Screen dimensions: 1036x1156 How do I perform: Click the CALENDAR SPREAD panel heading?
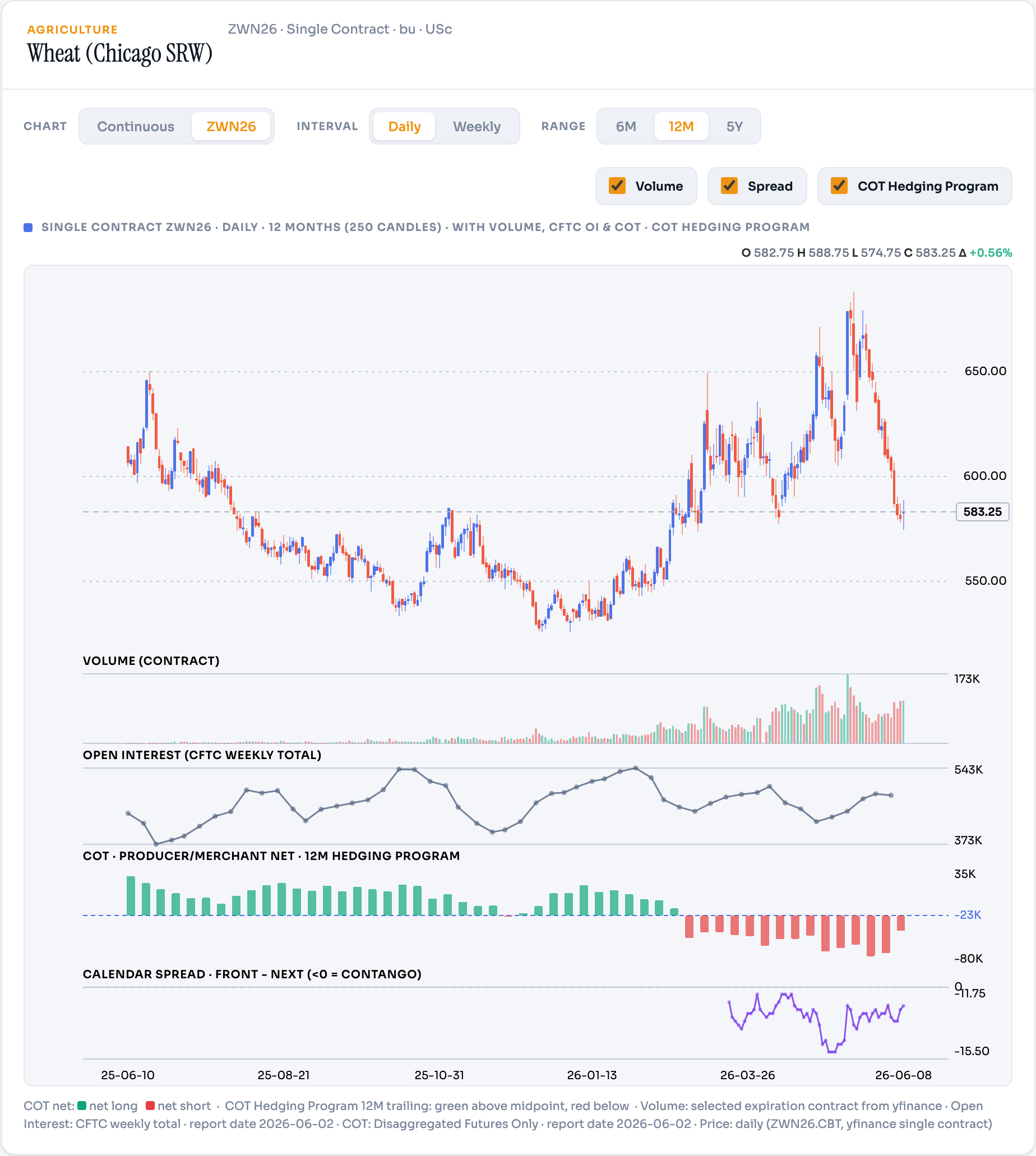coord(252,974)
